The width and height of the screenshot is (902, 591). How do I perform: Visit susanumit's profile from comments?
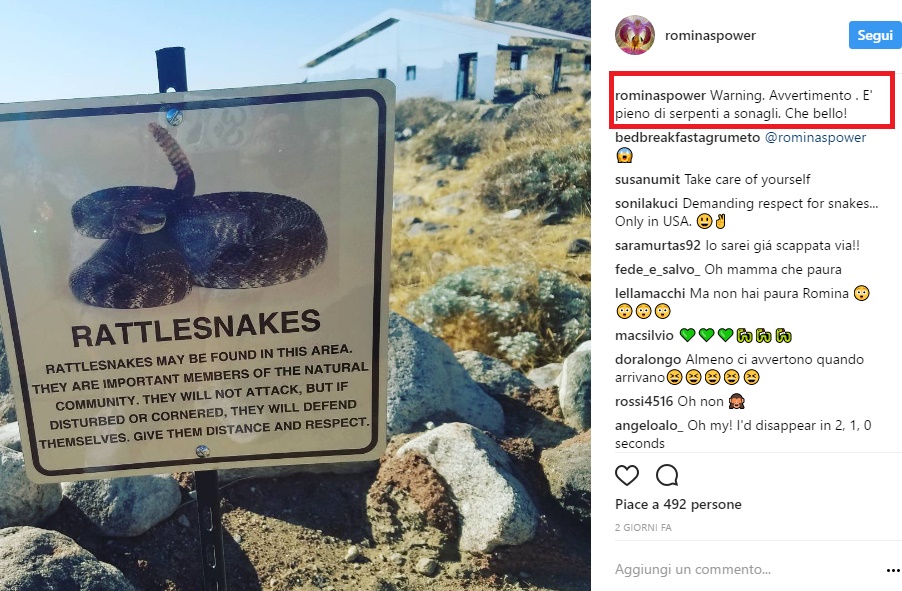(648, 180)
